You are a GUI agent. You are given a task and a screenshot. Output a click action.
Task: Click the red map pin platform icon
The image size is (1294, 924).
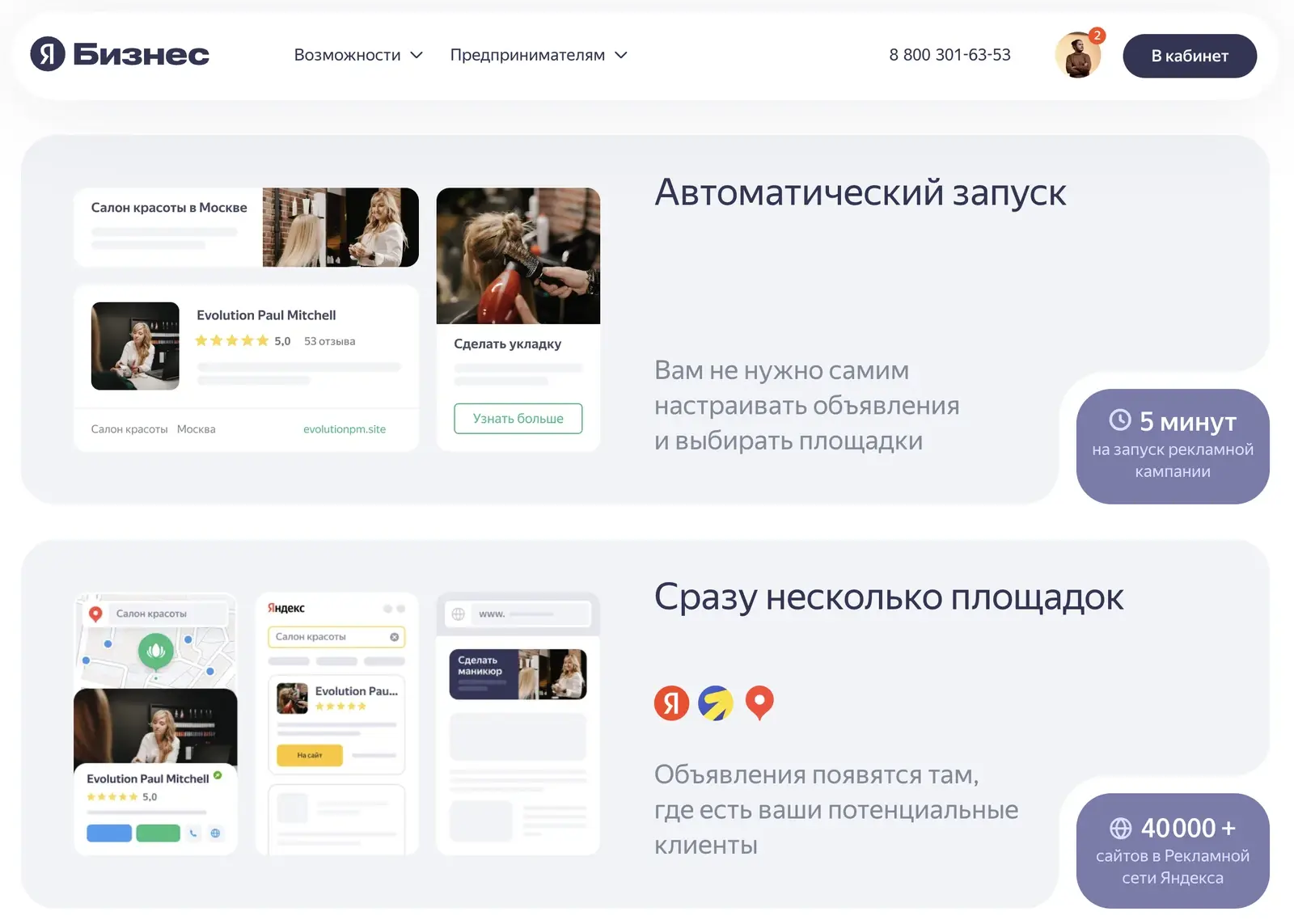(759, 702)
